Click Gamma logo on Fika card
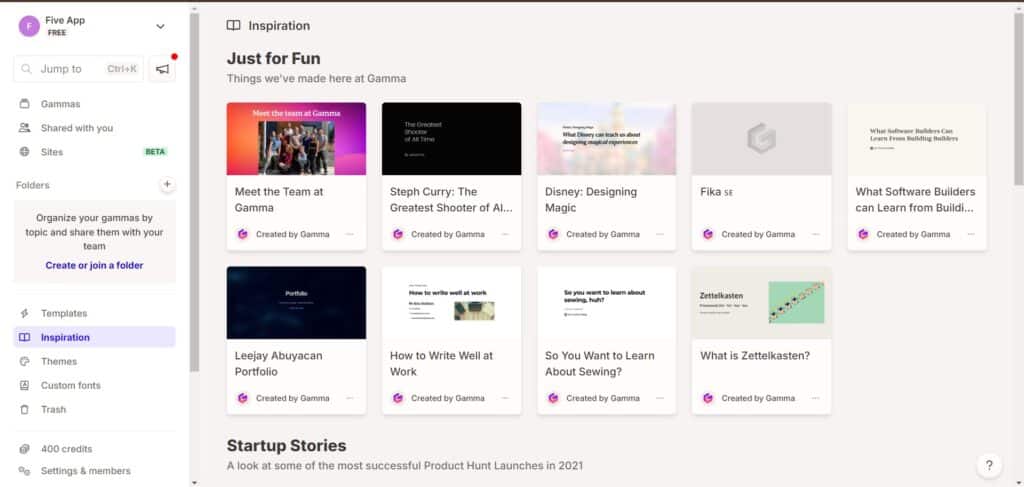Image resolution: width=1024 pixels, height=487 pixels. coord(708,234)
